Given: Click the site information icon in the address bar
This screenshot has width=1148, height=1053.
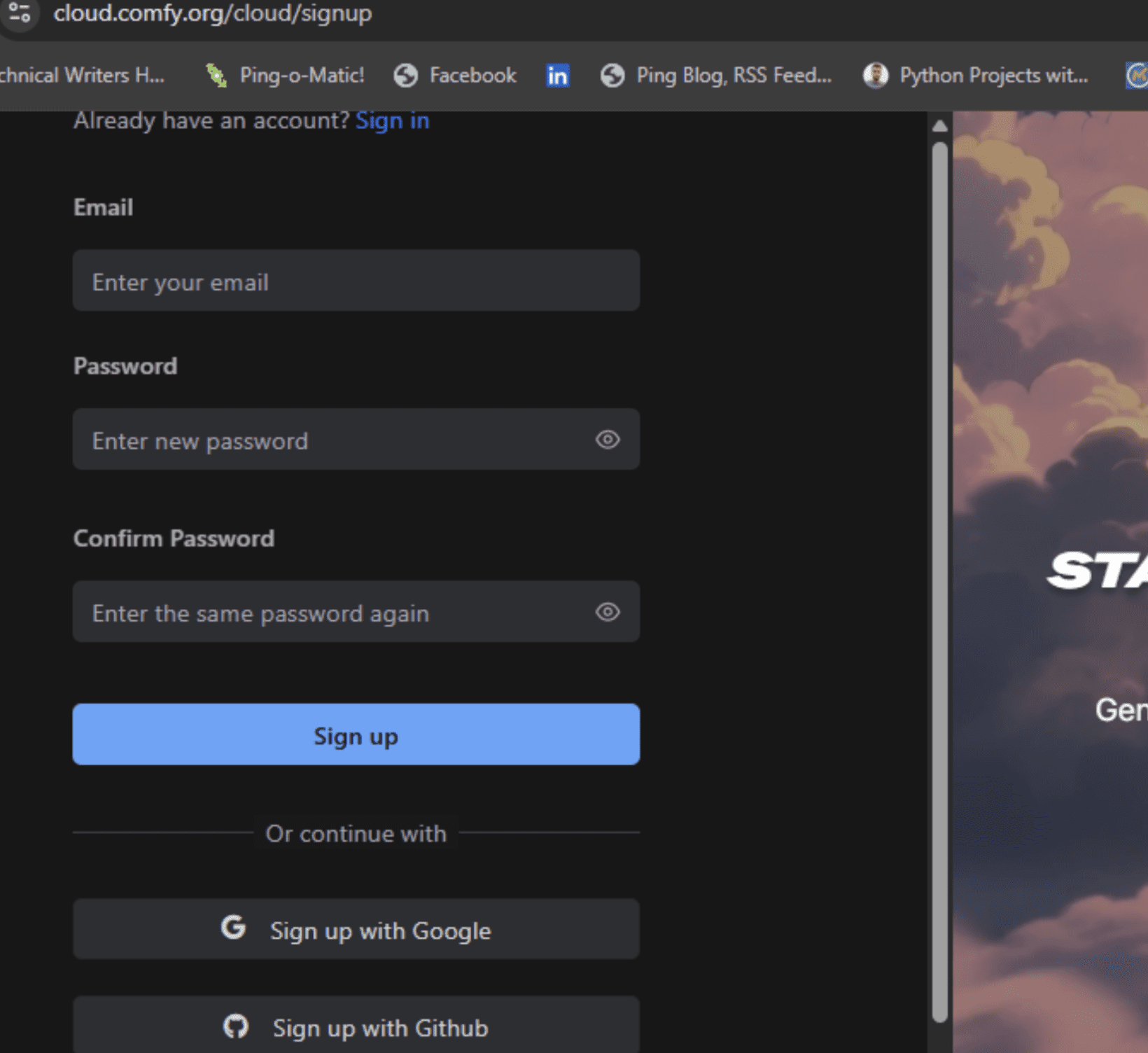Looking at the screenshot, I should point(20,14).
